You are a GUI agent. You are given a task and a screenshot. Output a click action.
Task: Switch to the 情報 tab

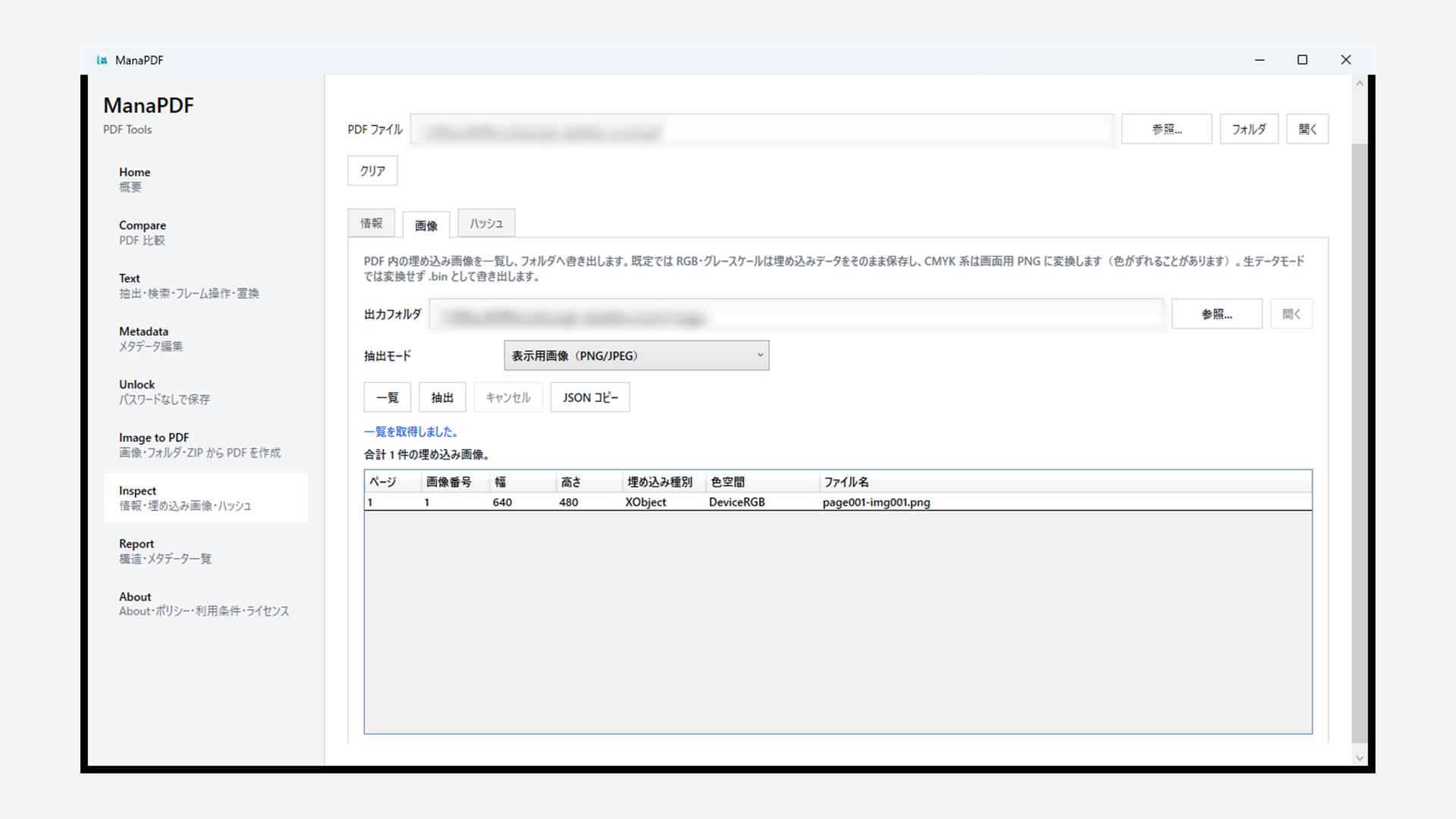372,223
